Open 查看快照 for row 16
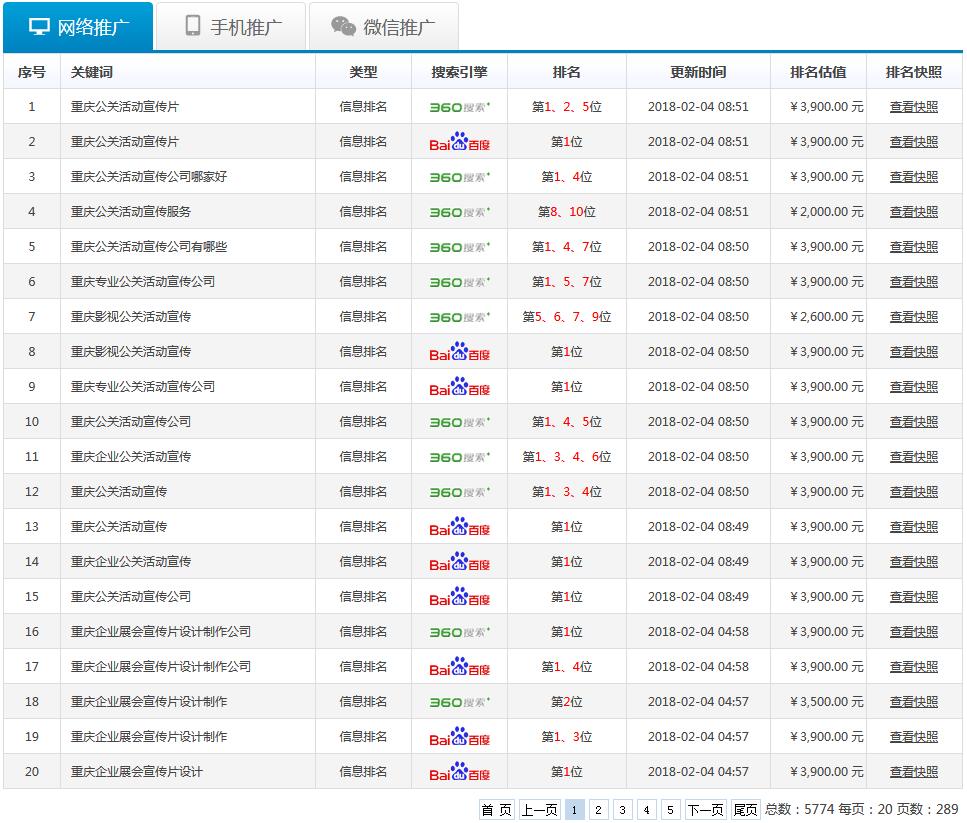967x823 pixels. (x=913, y=632)
